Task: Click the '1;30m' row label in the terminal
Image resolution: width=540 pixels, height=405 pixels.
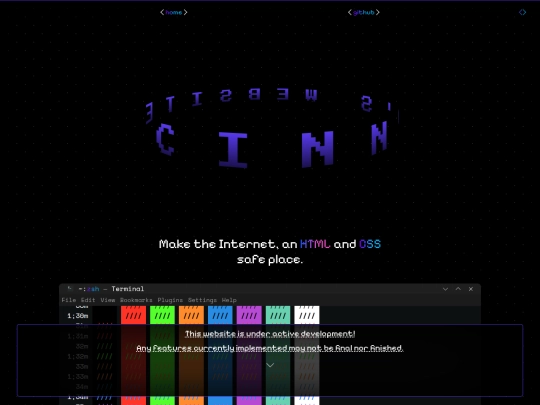Action: [x=78, y=315]
